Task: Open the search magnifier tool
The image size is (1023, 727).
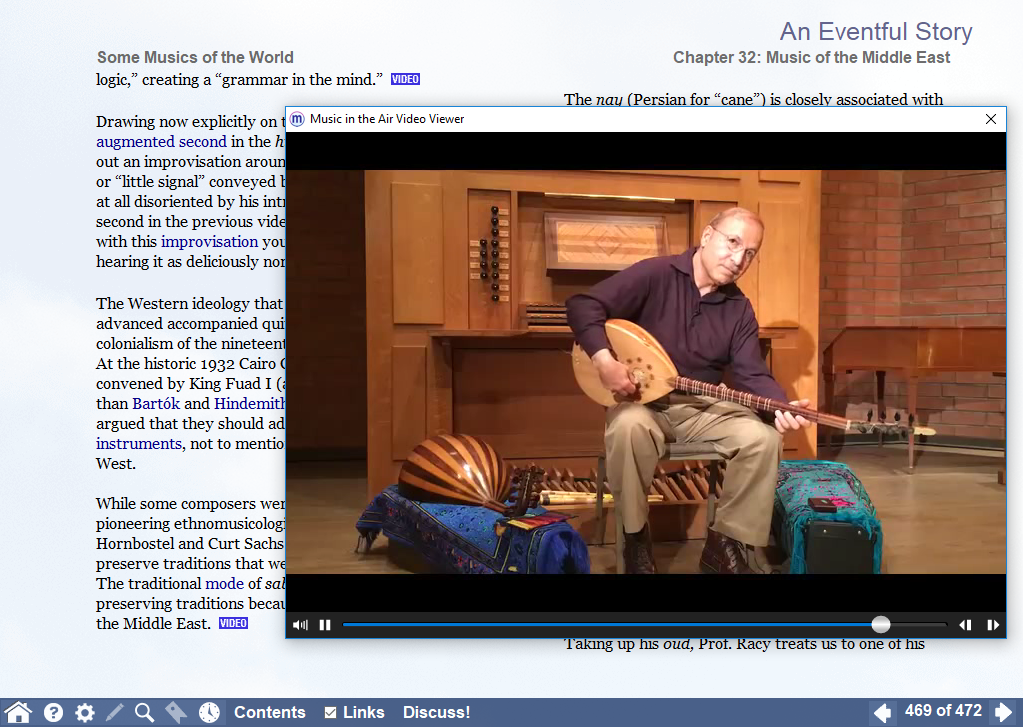Action: (x=145, y=712)
